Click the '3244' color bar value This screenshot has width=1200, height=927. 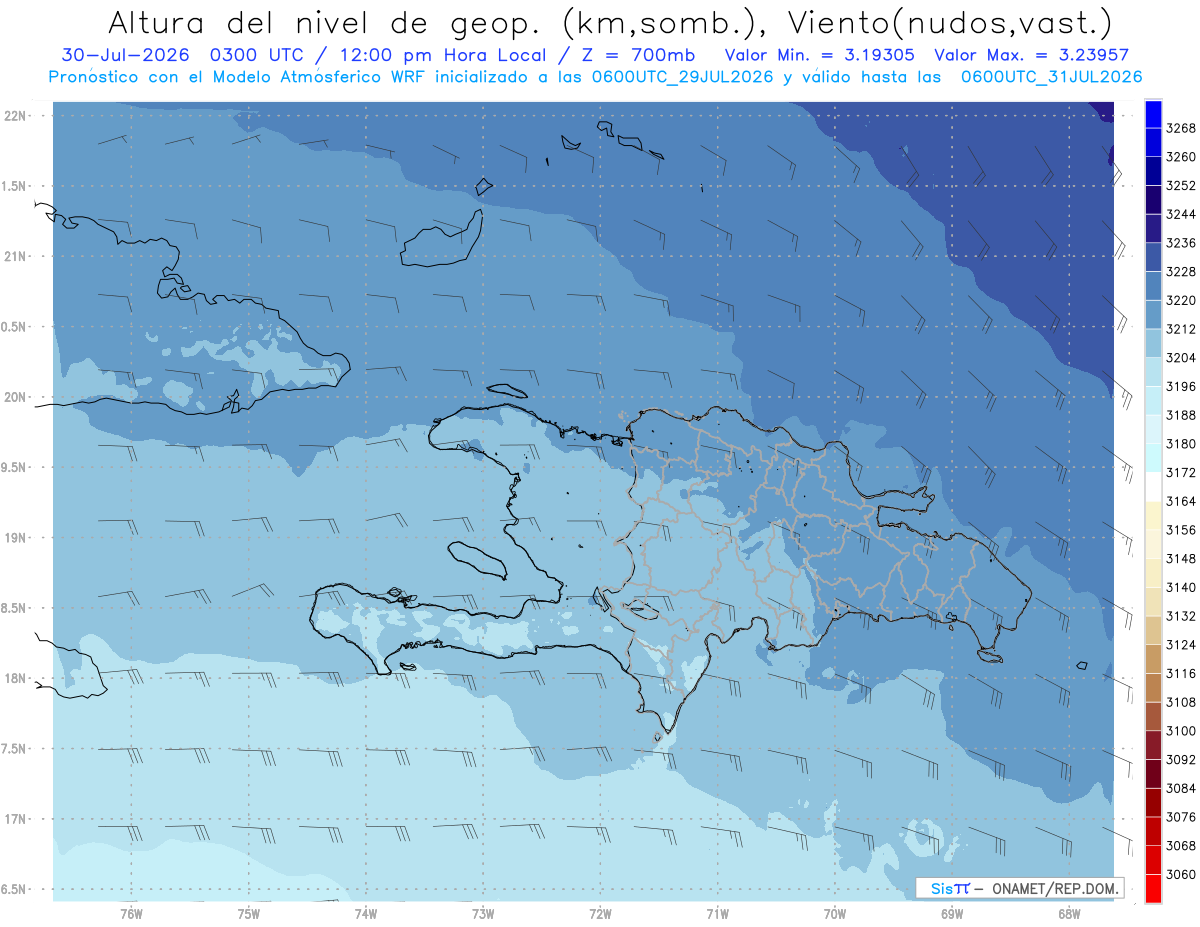pos(1181,215)
